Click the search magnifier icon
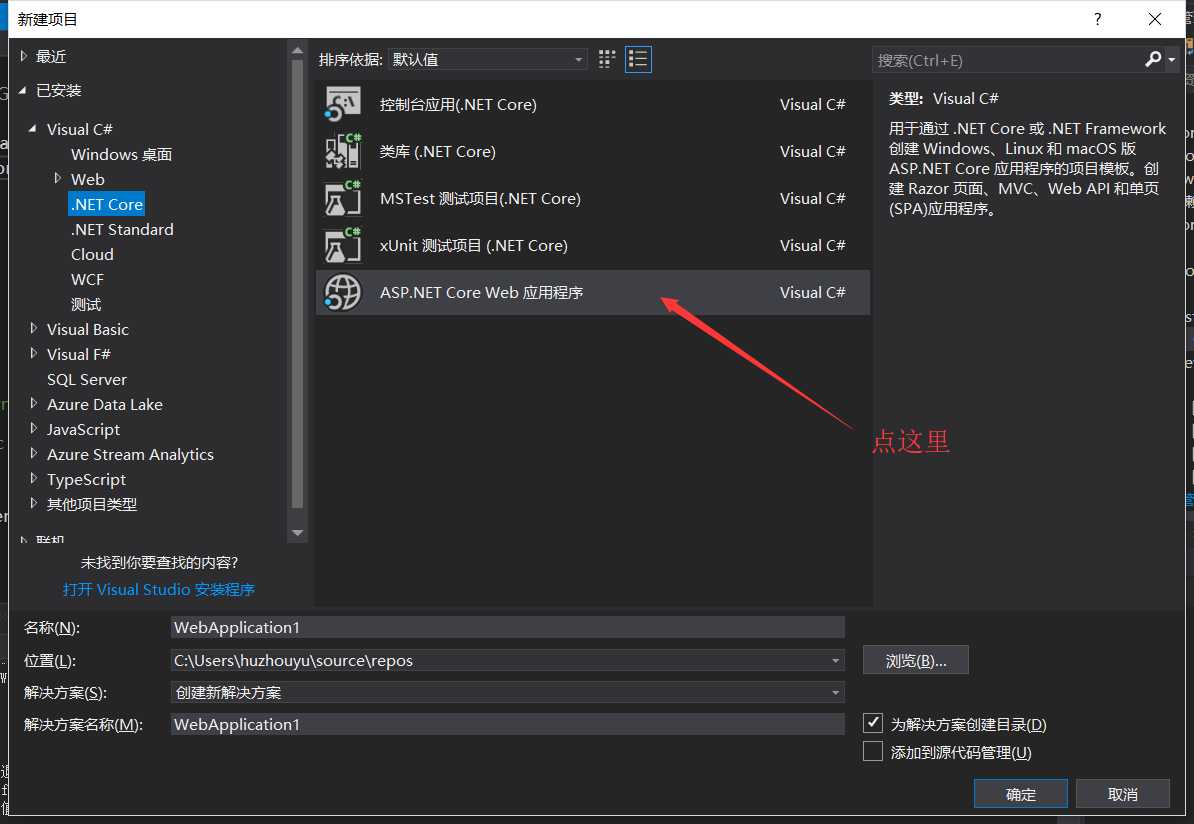 click(1153, 59)
